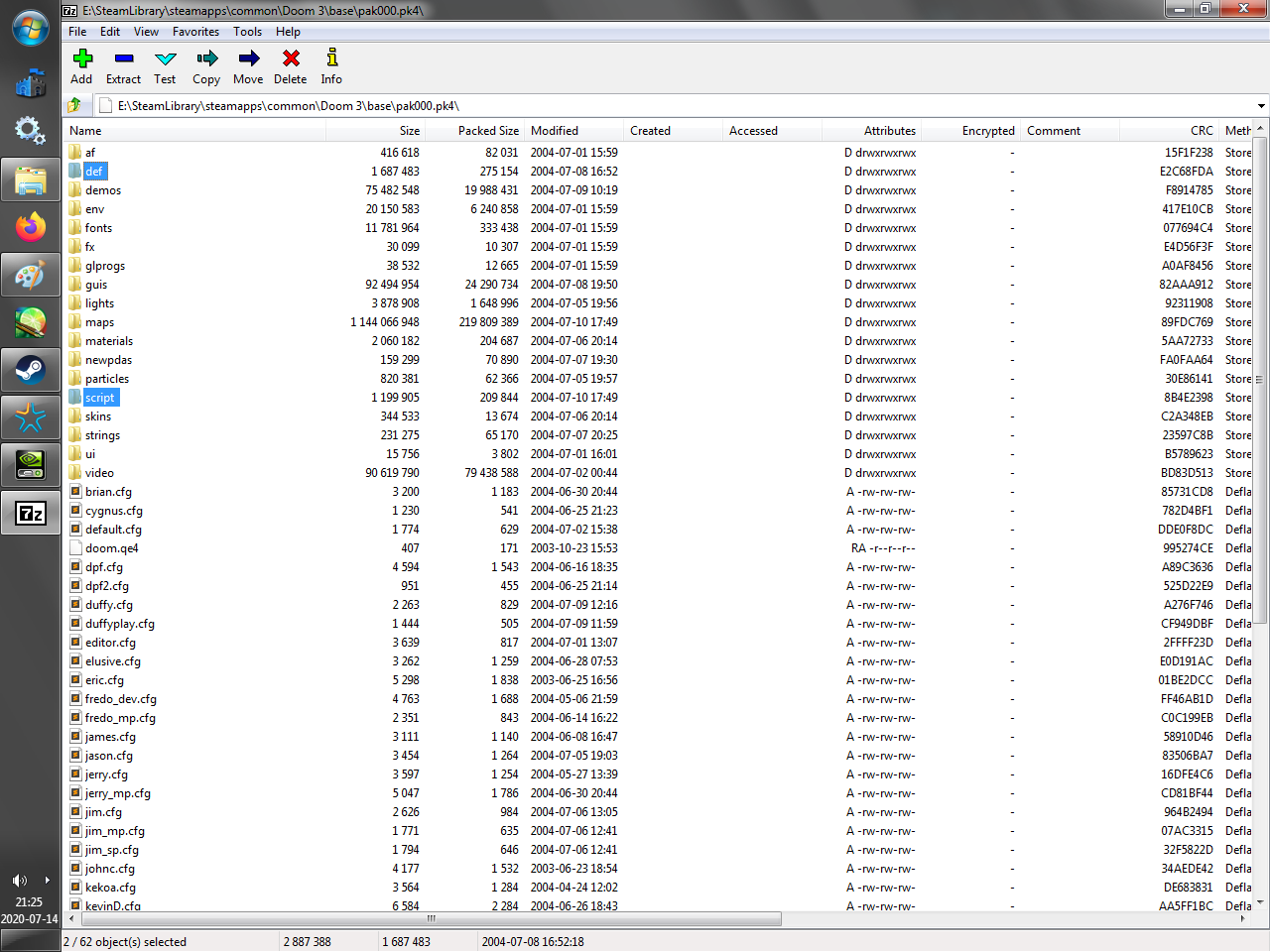Click the Comment column header
1270x952 pixels.
click(1070, 131)
